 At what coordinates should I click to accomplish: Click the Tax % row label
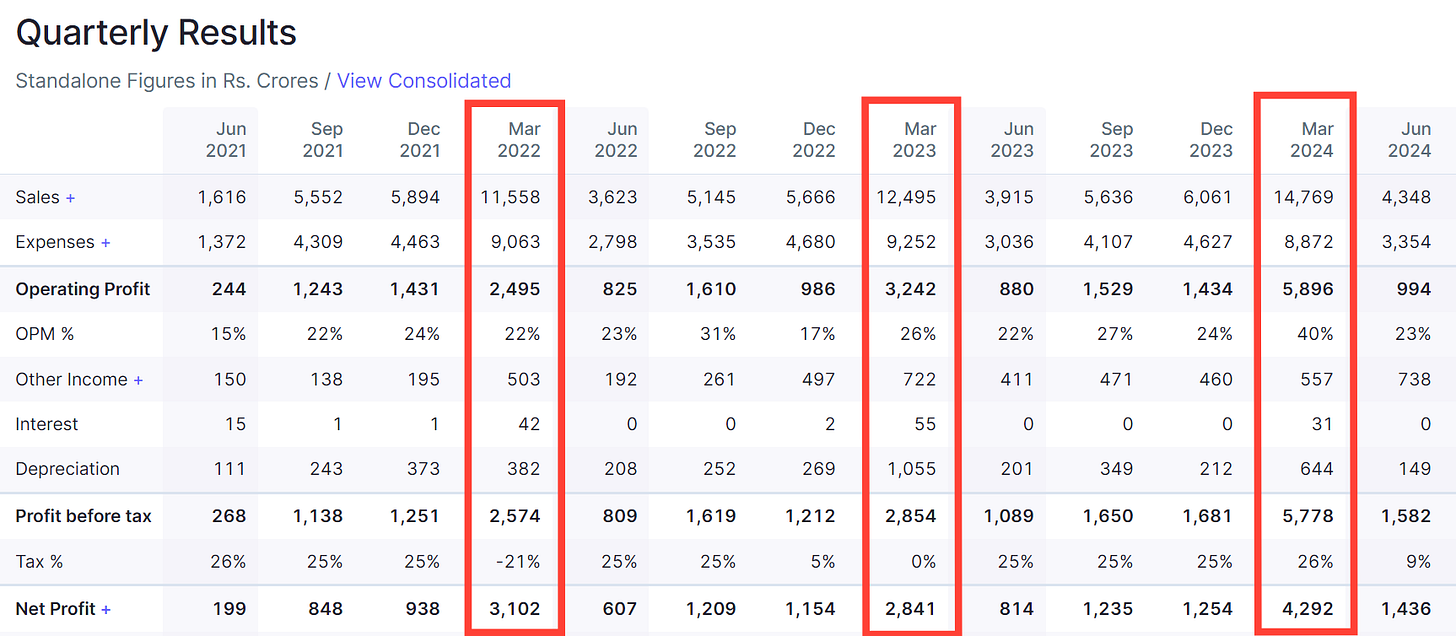39,562
